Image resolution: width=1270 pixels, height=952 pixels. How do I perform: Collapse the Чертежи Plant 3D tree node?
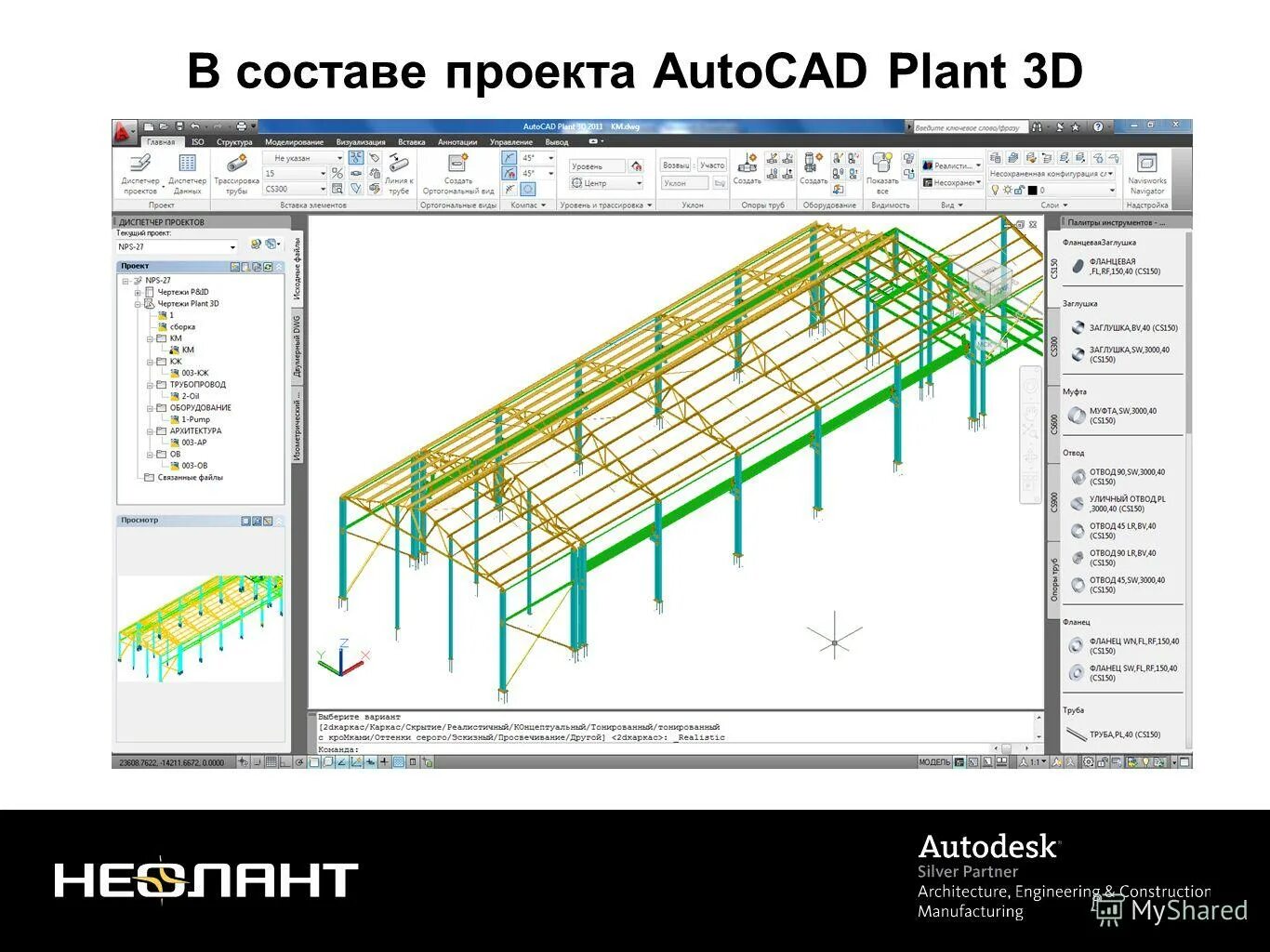point(138,304)
